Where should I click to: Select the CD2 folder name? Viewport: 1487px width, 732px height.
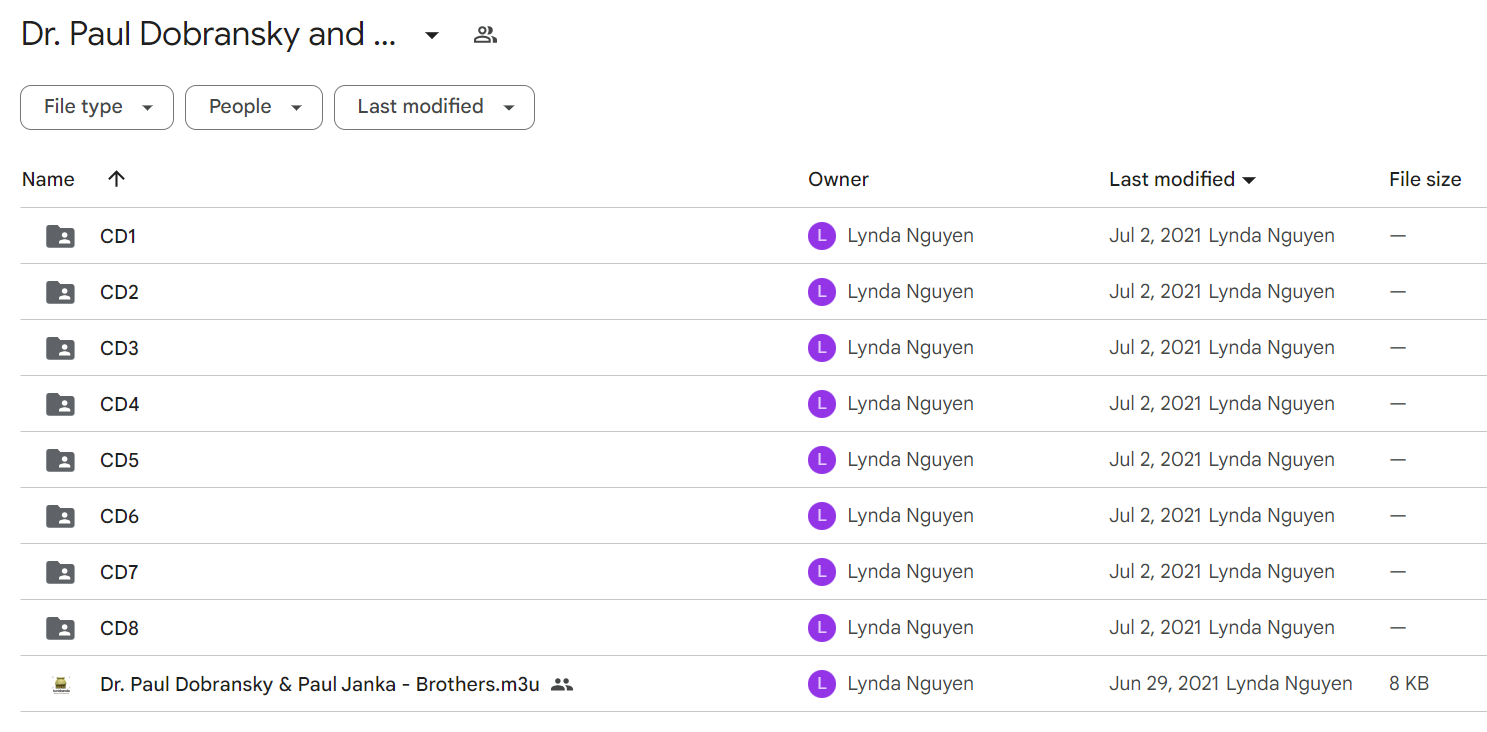[x=119, y=292]
